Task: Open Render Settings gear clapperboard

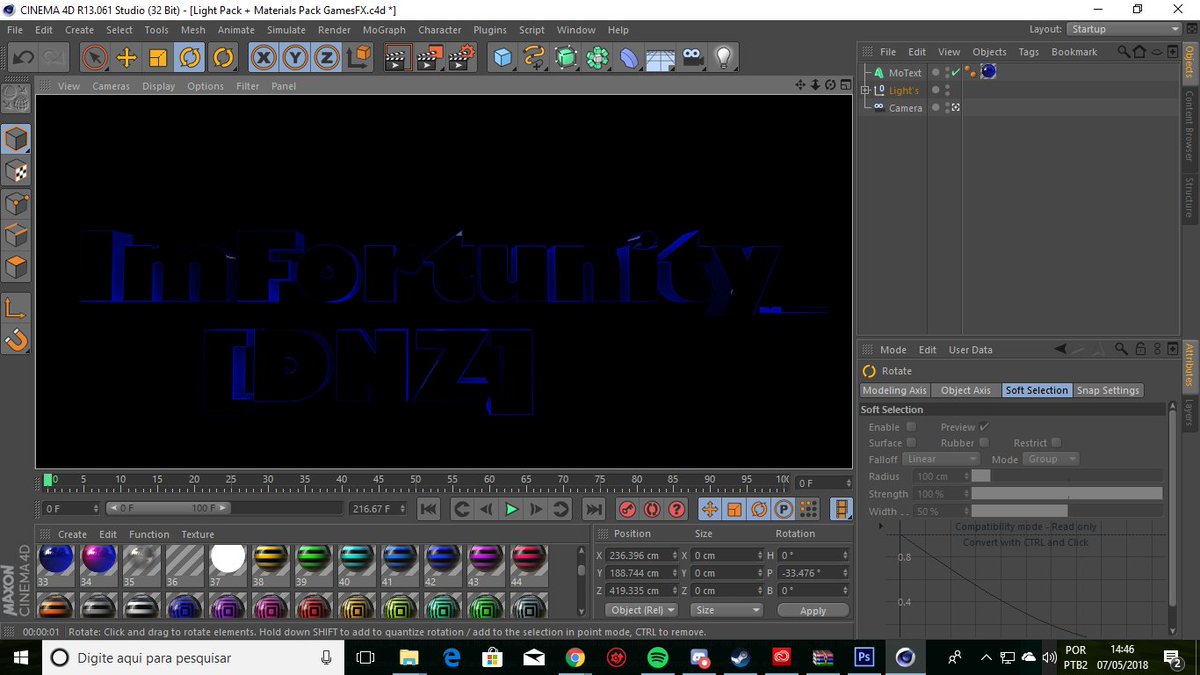Action: pyautogui.click(x=462, y=57)
